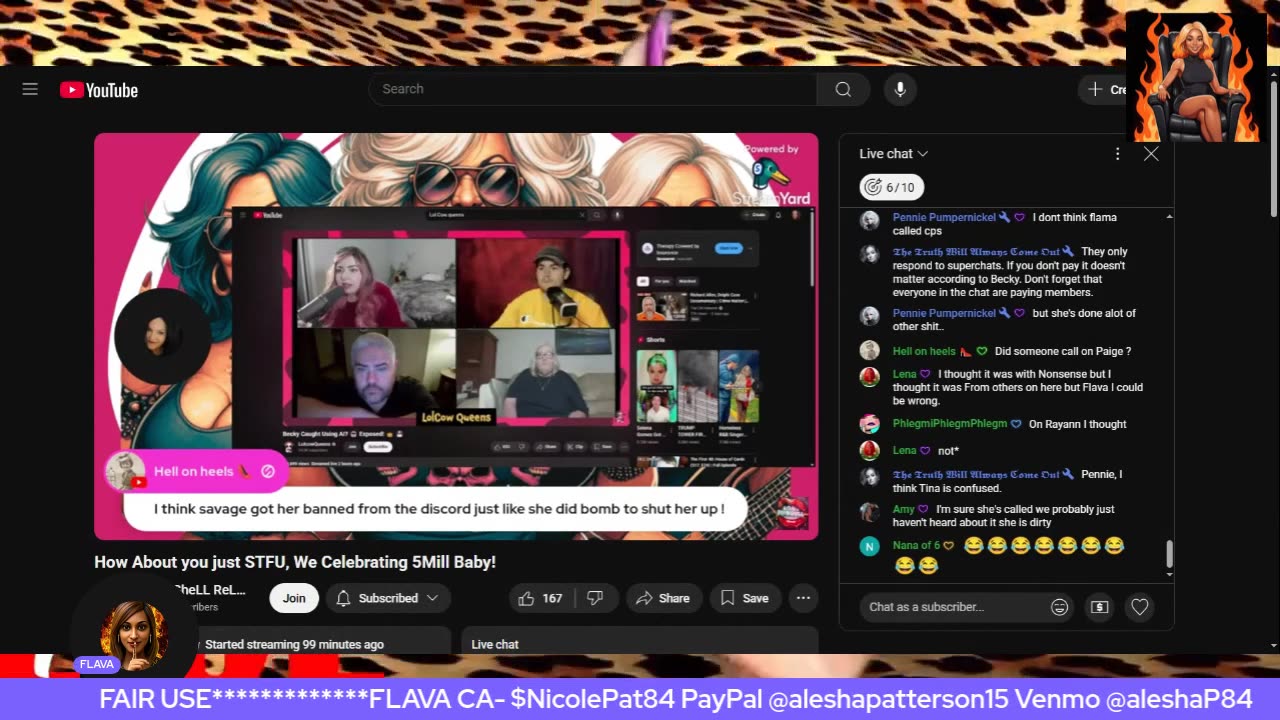This screenshot has width=1280, height=720.
Task: Select PhlegmiPhlegmPhlegm chat username
Action: click(950, 424)
